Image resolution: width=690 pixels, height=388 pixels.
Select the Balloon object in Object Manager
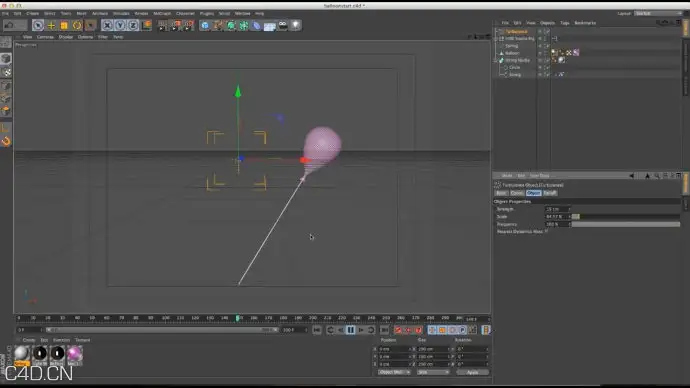coord(512,53)
